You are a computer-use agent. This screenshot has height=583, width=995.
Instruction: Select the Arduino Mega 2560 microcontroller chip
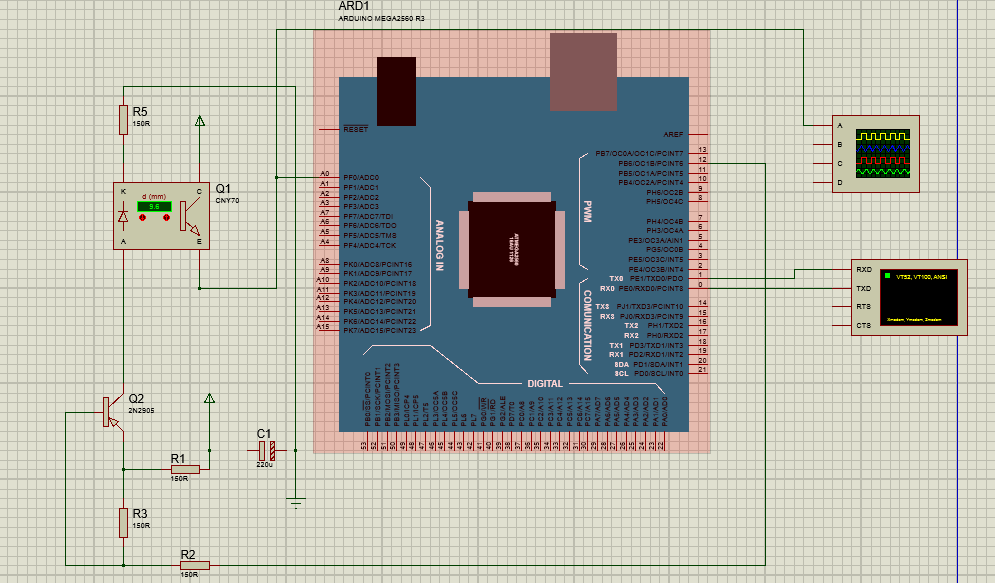tap(511, 247)
